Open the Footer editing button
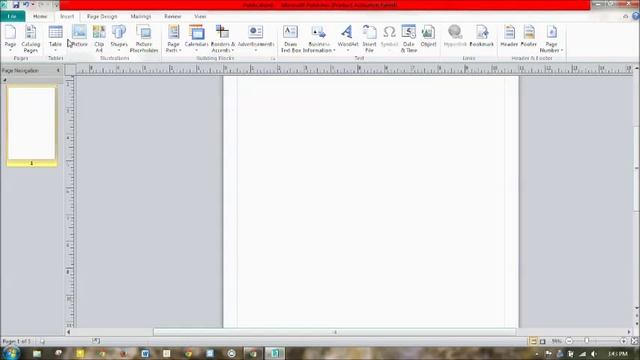Image resolution: width=640 pixels, height=360 pixels. (x=529, y=36)
